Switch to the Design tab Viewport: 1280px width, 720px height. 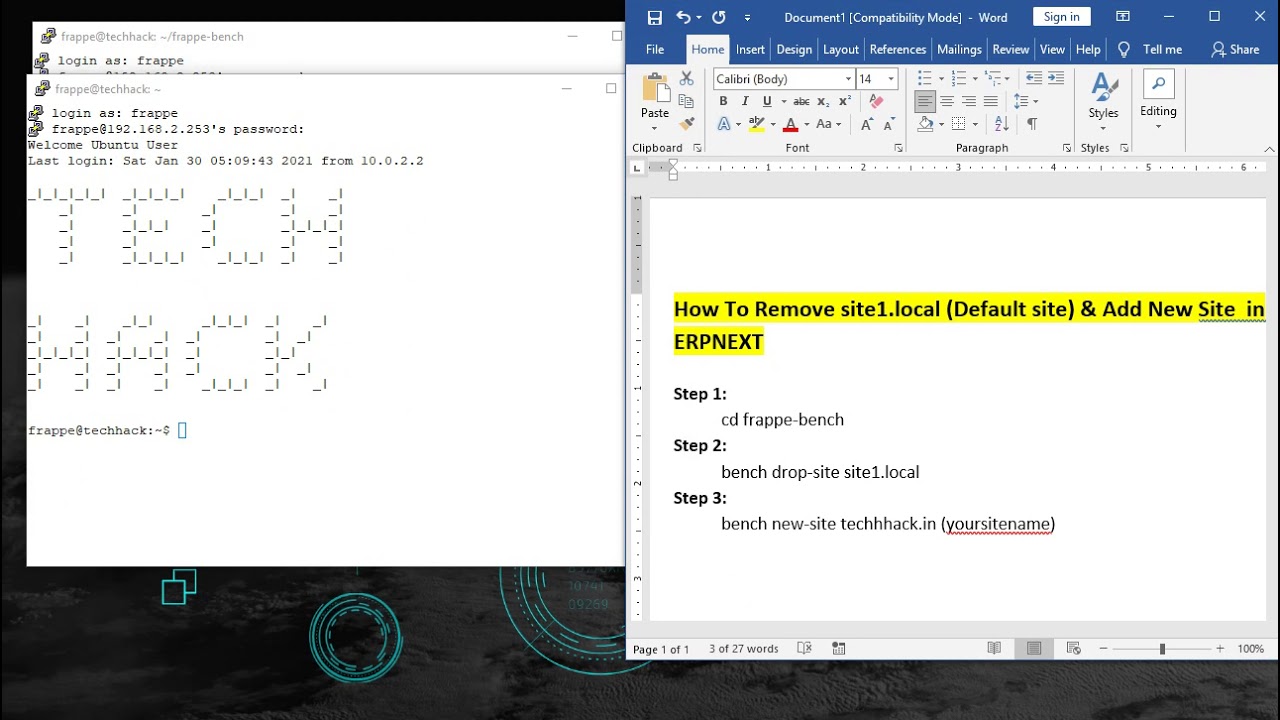coord(794,49)
